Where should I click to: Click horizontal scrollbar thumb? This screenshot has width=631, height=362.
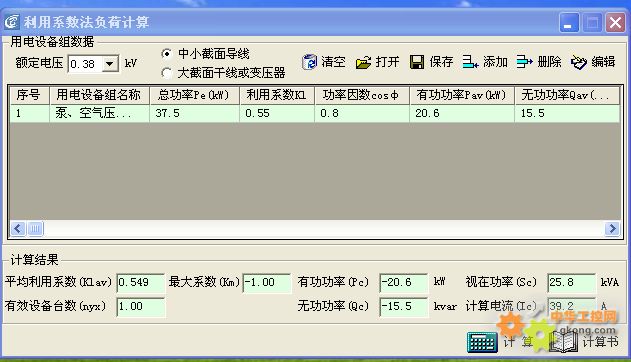(x=35, y=229)
